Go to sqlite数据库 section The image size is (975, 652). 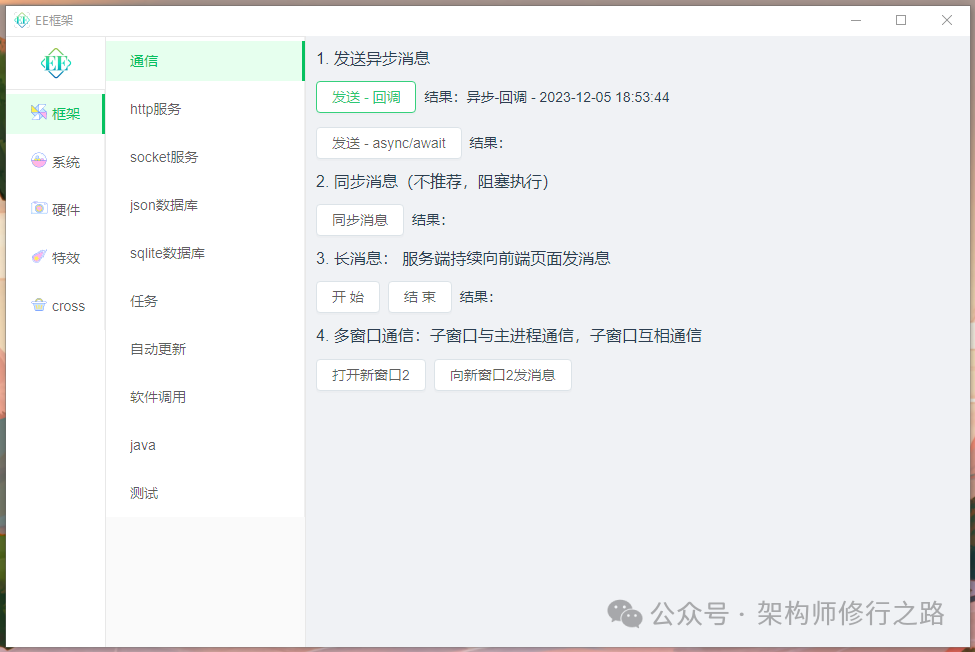click(x=205, y=253)
